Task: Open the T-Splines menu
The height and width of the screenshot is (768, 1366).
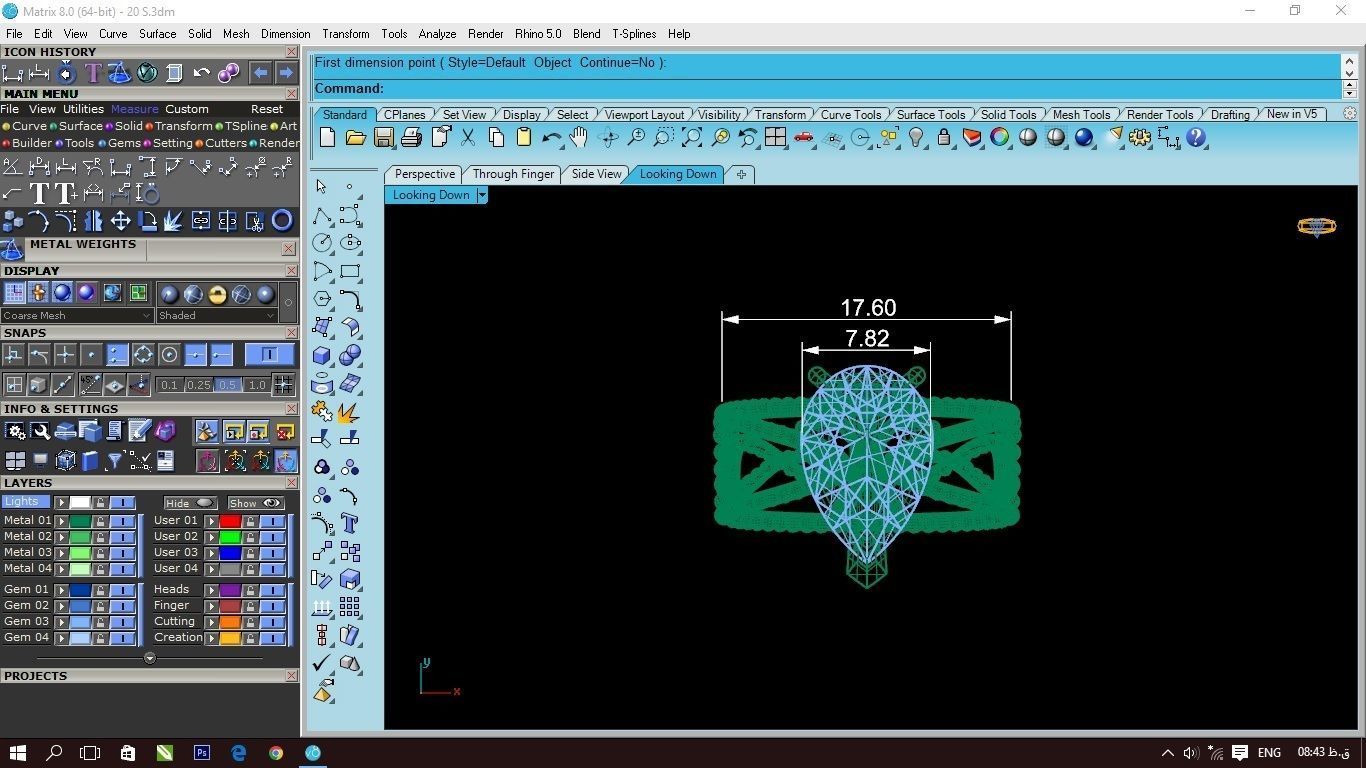Action: coord(634,34)
